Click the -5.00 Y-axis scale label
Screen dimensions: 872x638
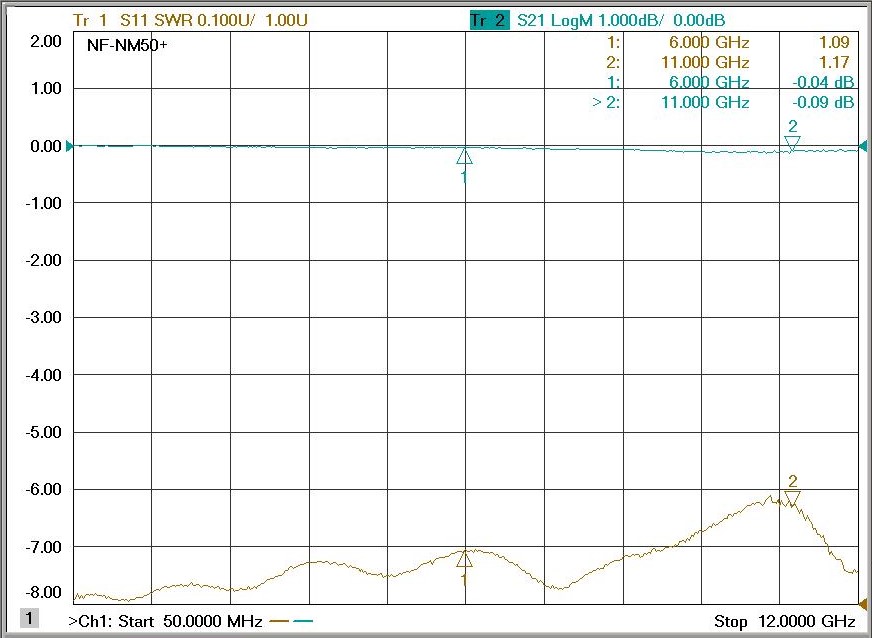point(43,432)
